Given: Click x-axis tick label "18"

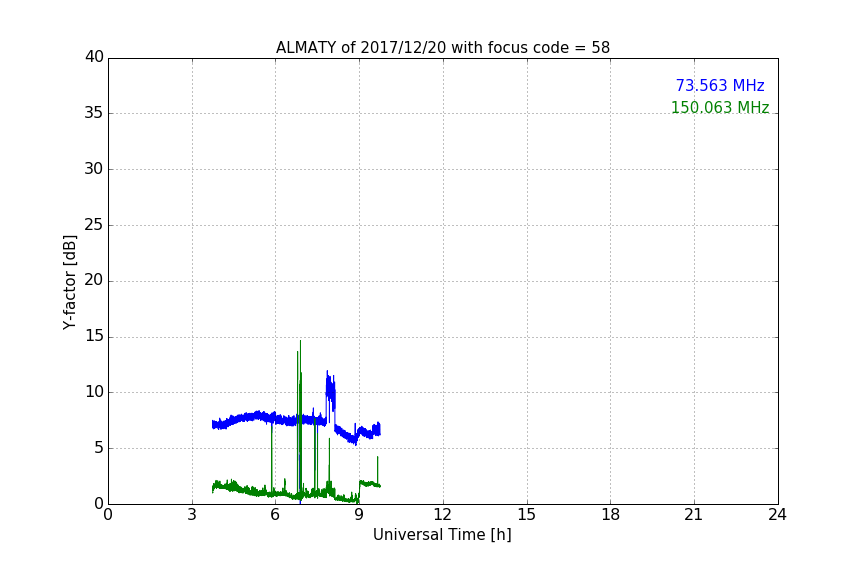Looking at the screenshot, I should [611, 515].
